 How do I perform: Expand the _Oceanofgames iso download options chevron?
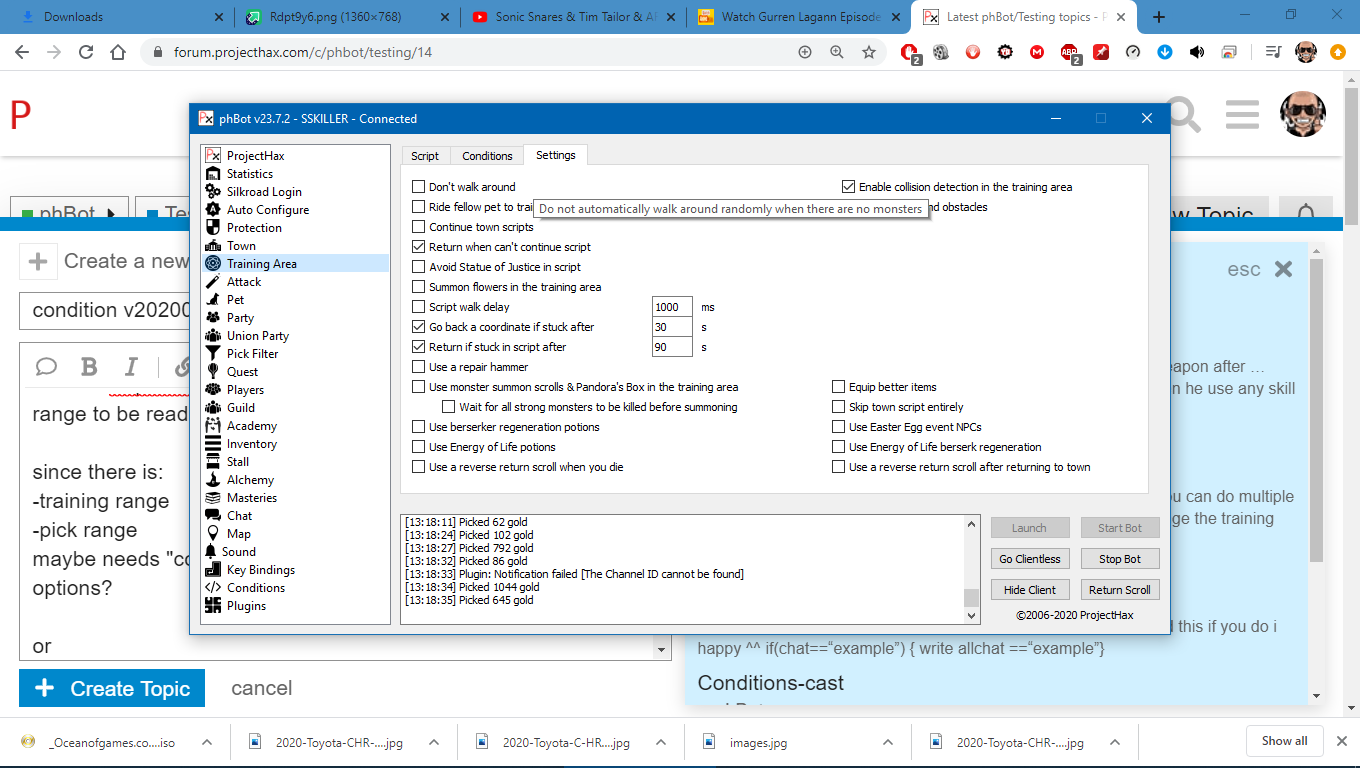207,743
